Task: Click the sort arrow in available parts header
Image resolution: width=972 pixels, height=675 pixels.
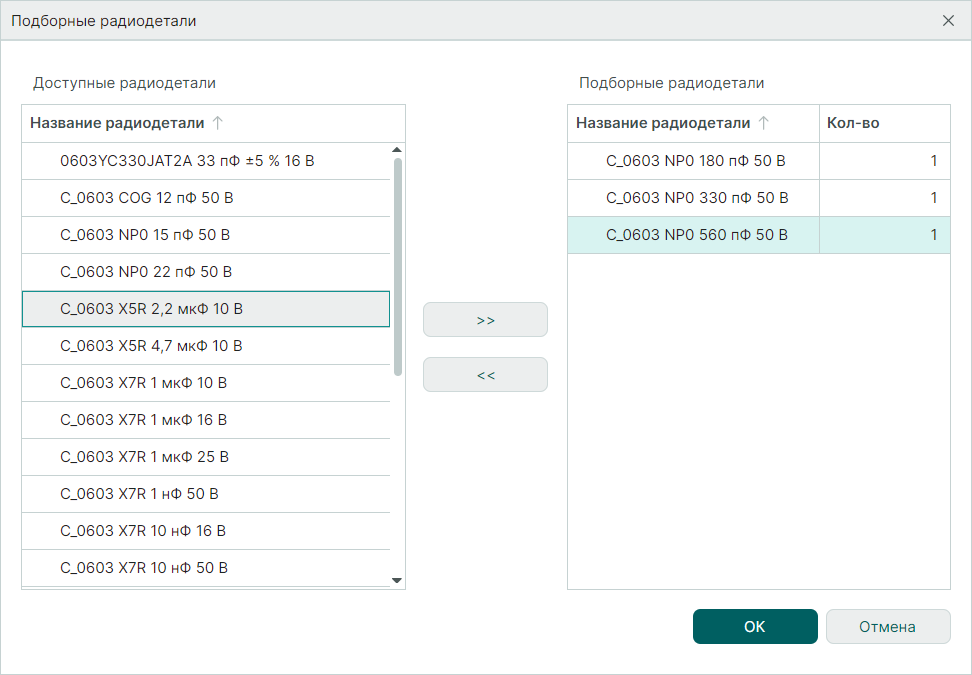Action: [x=218, y=123]
